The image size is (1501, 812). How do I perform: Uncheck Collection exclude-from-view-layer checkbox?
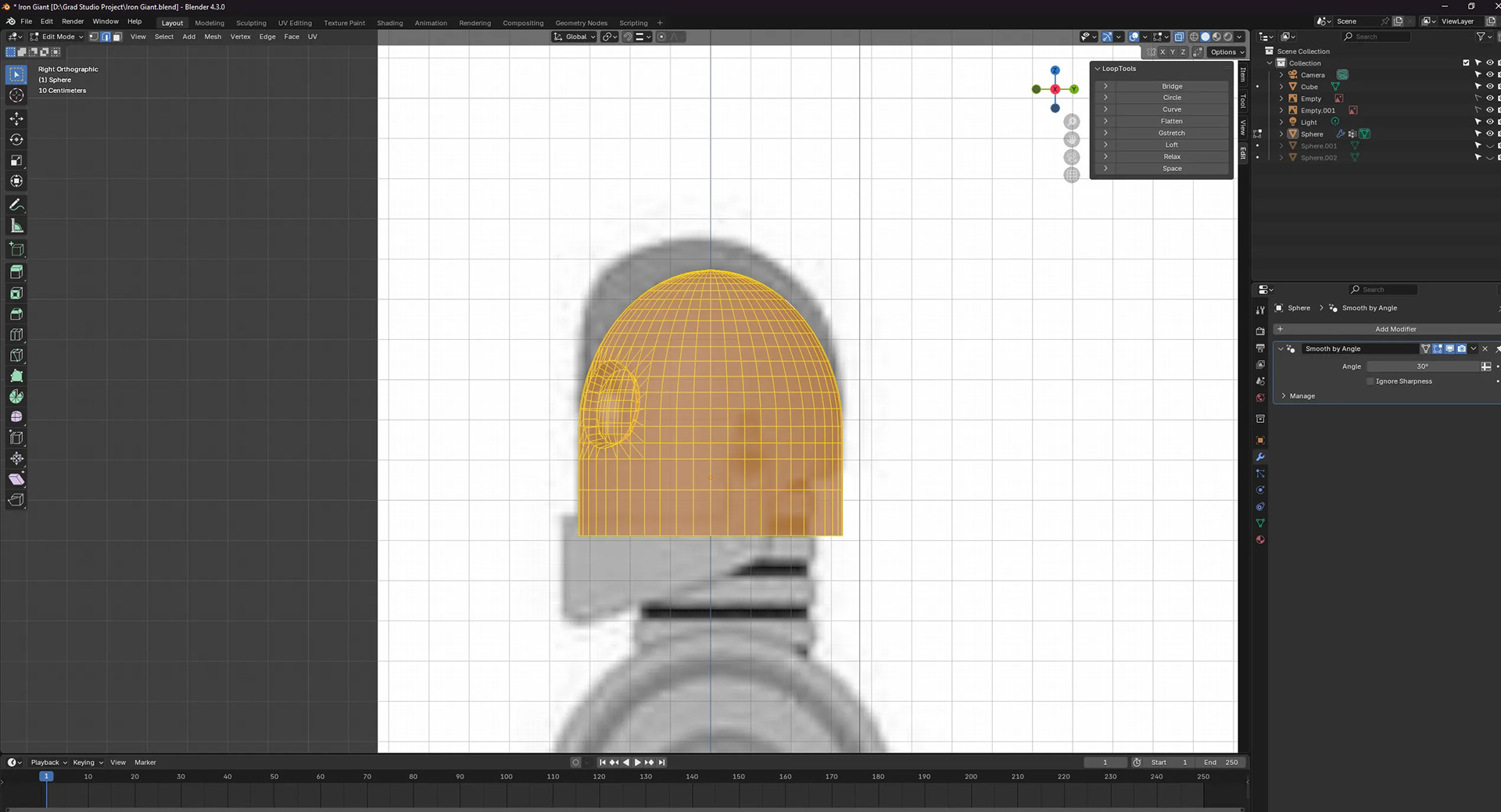pos(1466,63)
